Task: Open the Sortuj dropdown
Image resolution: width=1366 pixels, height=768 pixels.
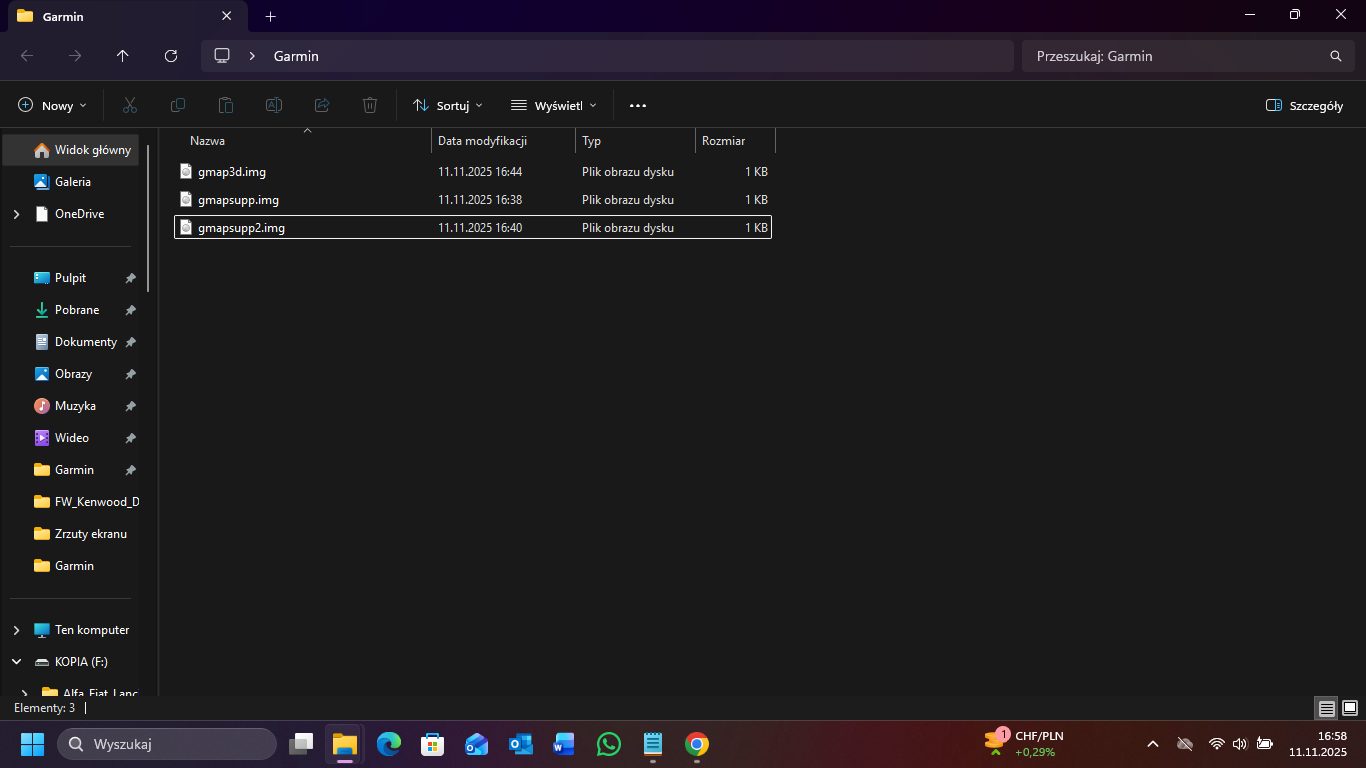Action: pos(447,105)
